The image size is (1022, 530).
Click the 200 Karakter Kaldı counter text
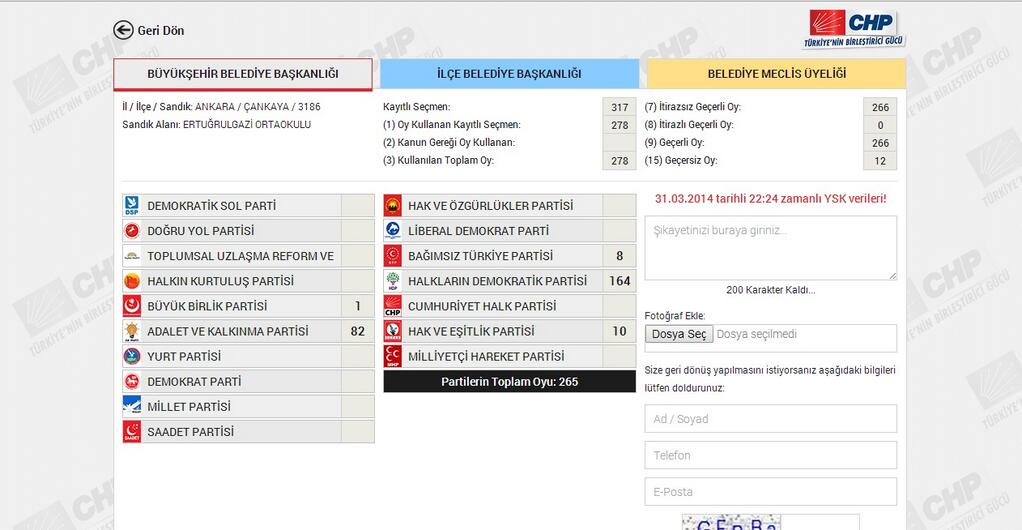pos(770,290)
